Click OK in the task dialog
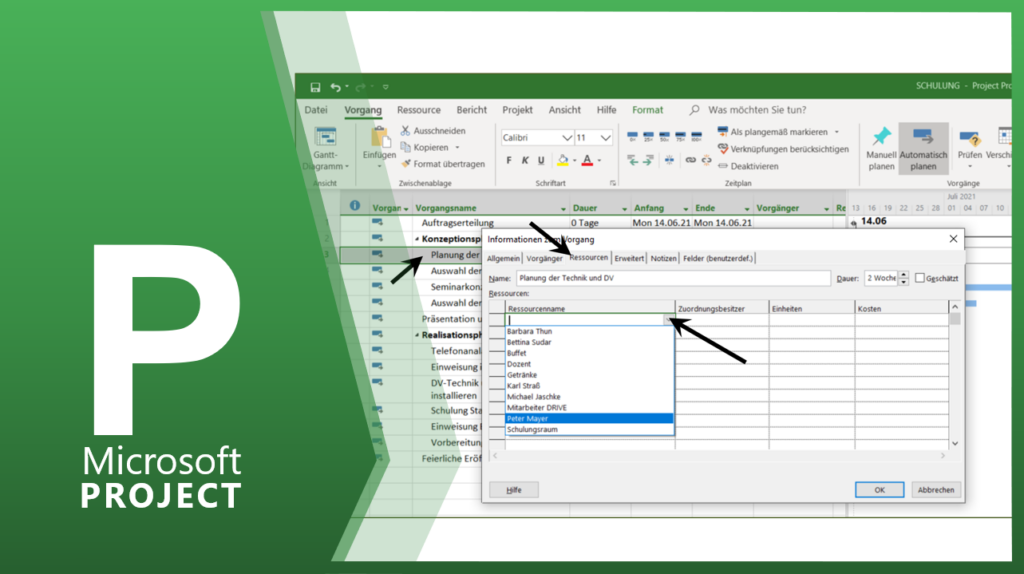This screenshot has width=1024, height=574. click(x=880, y=490)
